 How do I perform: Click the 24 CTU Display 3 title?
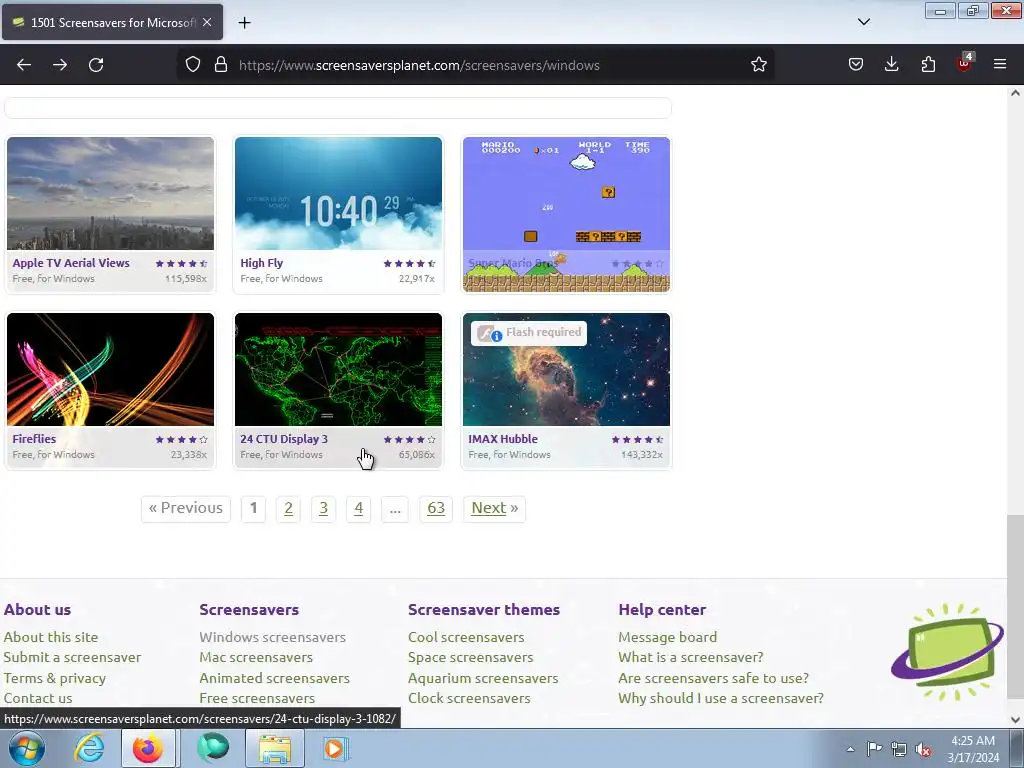284,440
